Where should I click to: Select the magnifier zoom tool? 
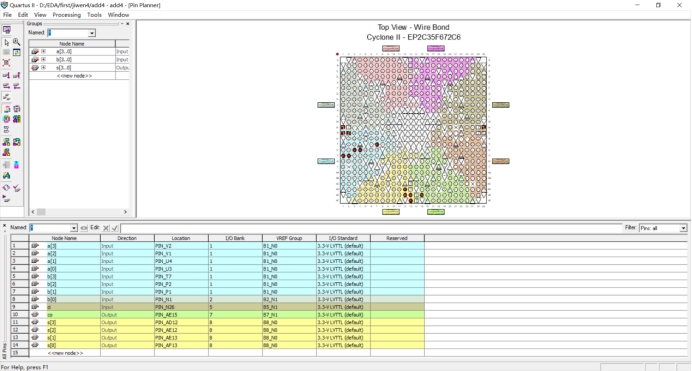[x=16, y=42]
